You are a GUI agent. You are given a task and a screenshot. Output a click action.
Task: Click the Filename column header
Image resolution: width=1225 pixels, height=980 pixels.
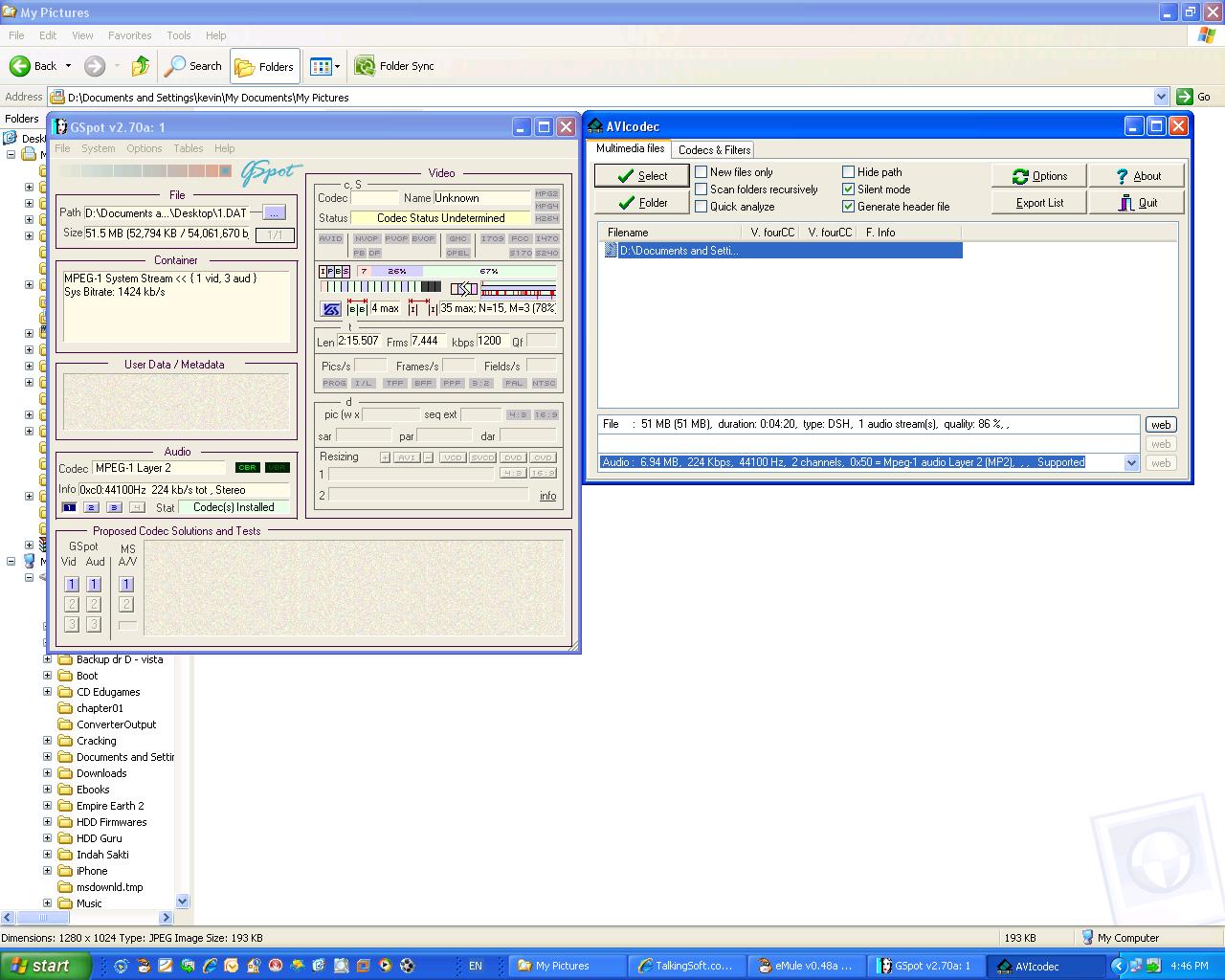[670, 233]
